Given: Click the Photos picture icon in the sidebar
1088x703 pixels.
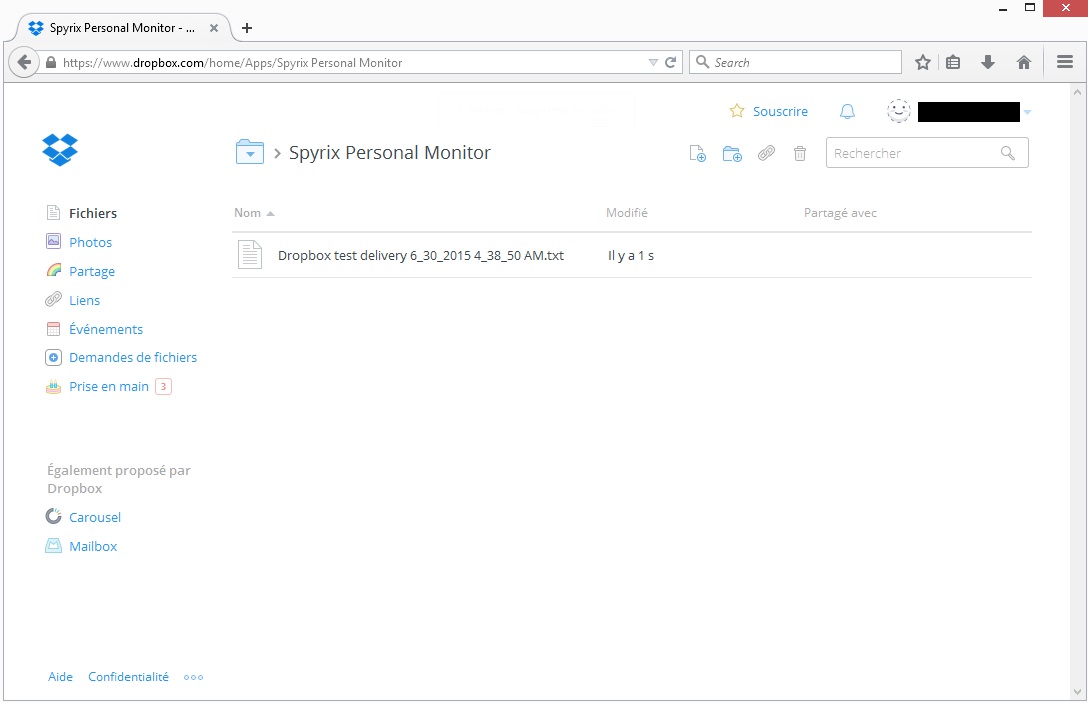Looking at the screenshot, I should pos(53,241).
